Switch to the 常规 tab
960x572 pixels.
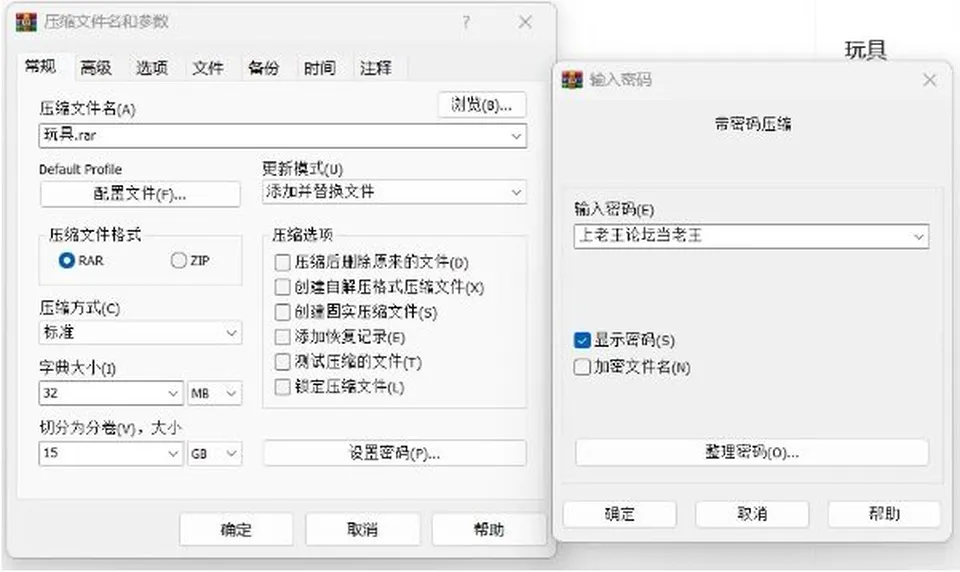pos(41,66)
